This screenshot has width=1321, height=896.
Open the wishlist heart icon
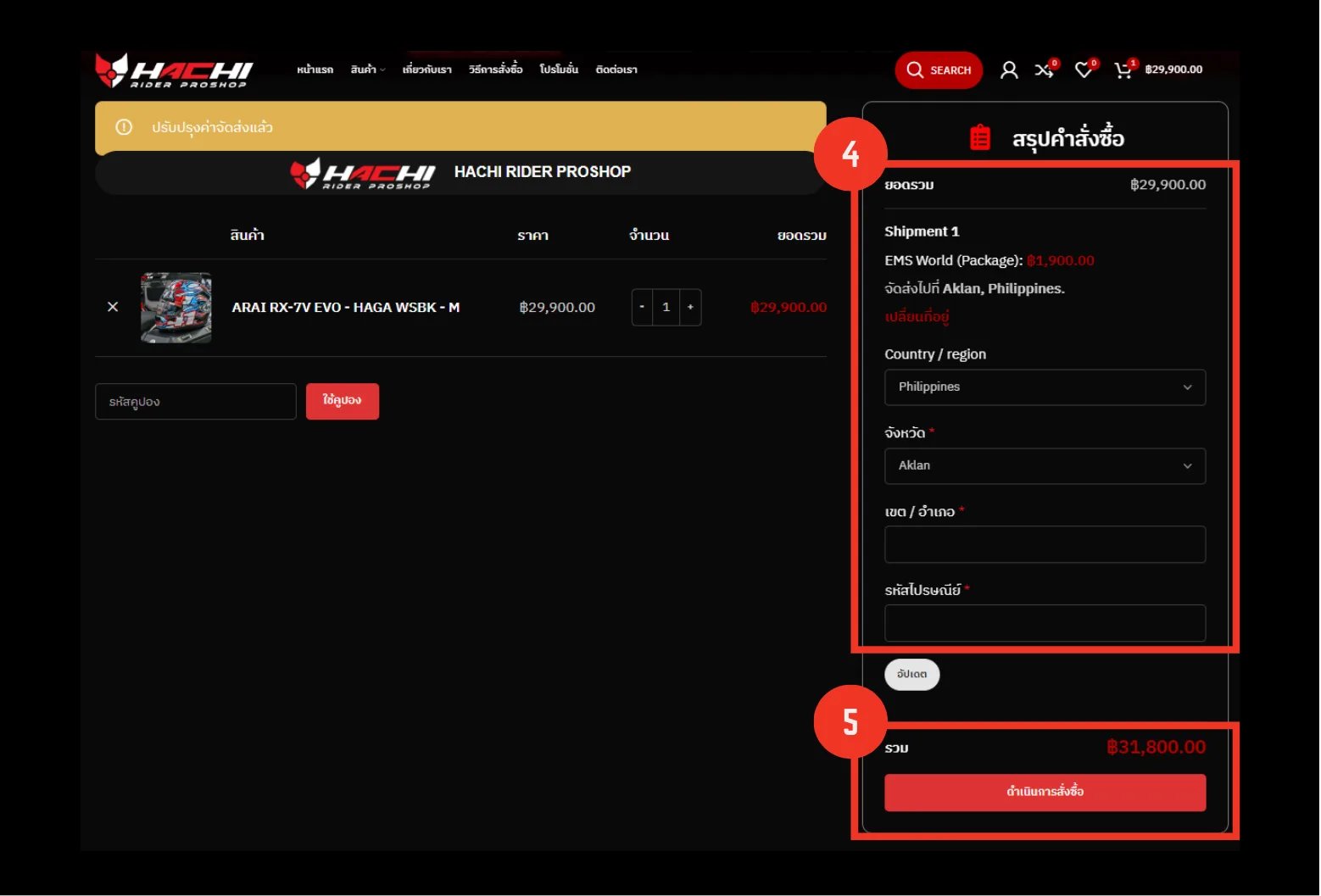1084,70
